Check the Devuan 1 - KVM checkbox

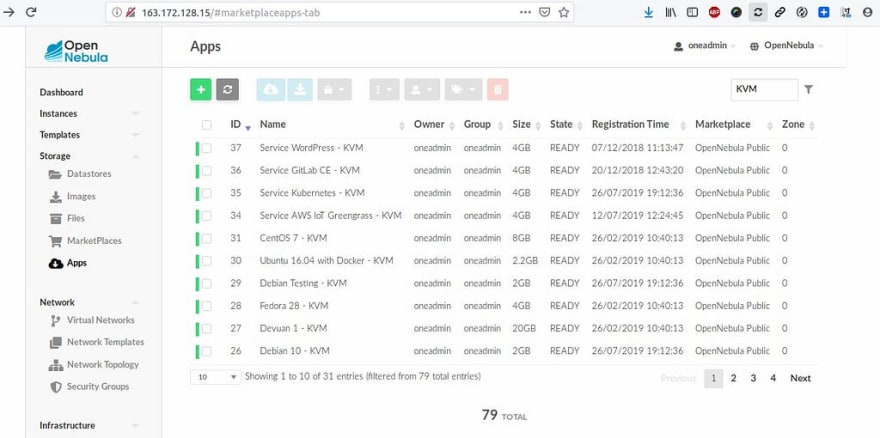click(x=207, y=328)
